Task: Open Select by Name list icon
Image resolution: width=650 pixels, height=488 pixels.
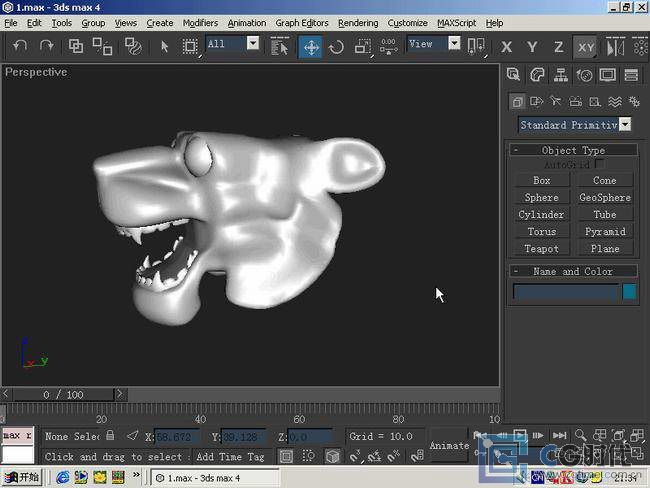Action: coord(279,46)
